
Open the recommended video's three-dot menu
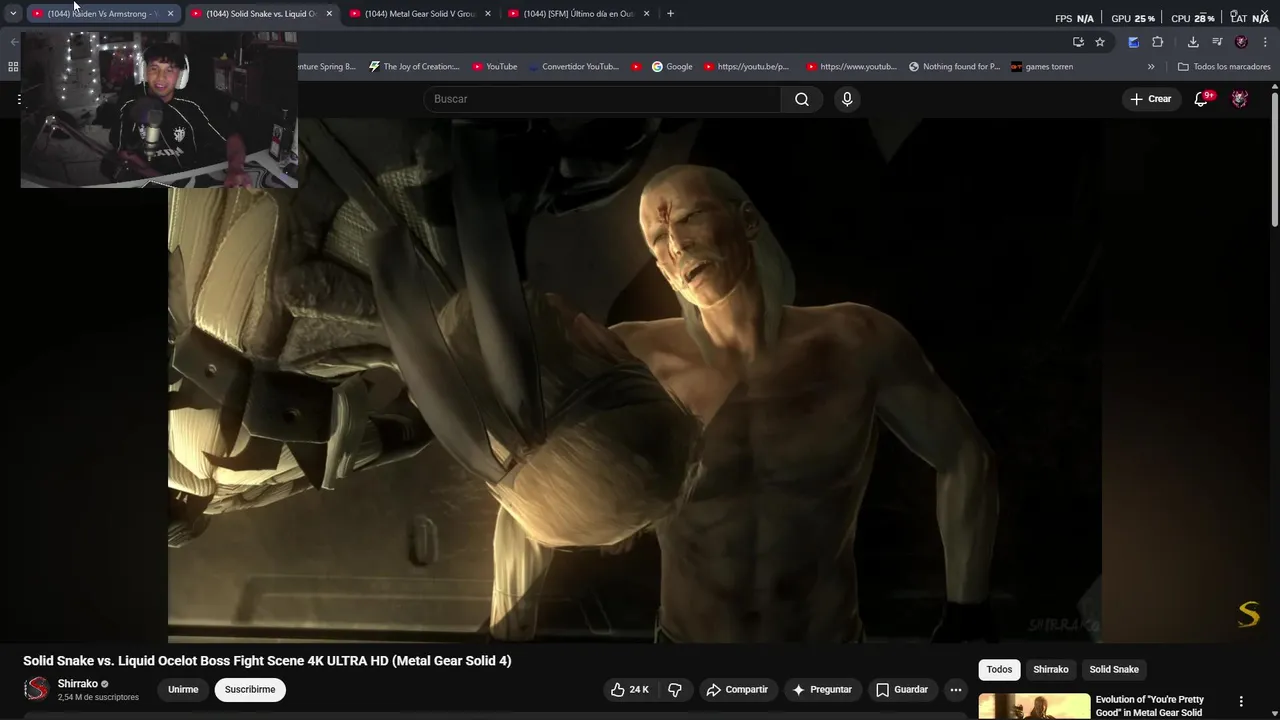pyautogui.click(x=1241, y=702)
